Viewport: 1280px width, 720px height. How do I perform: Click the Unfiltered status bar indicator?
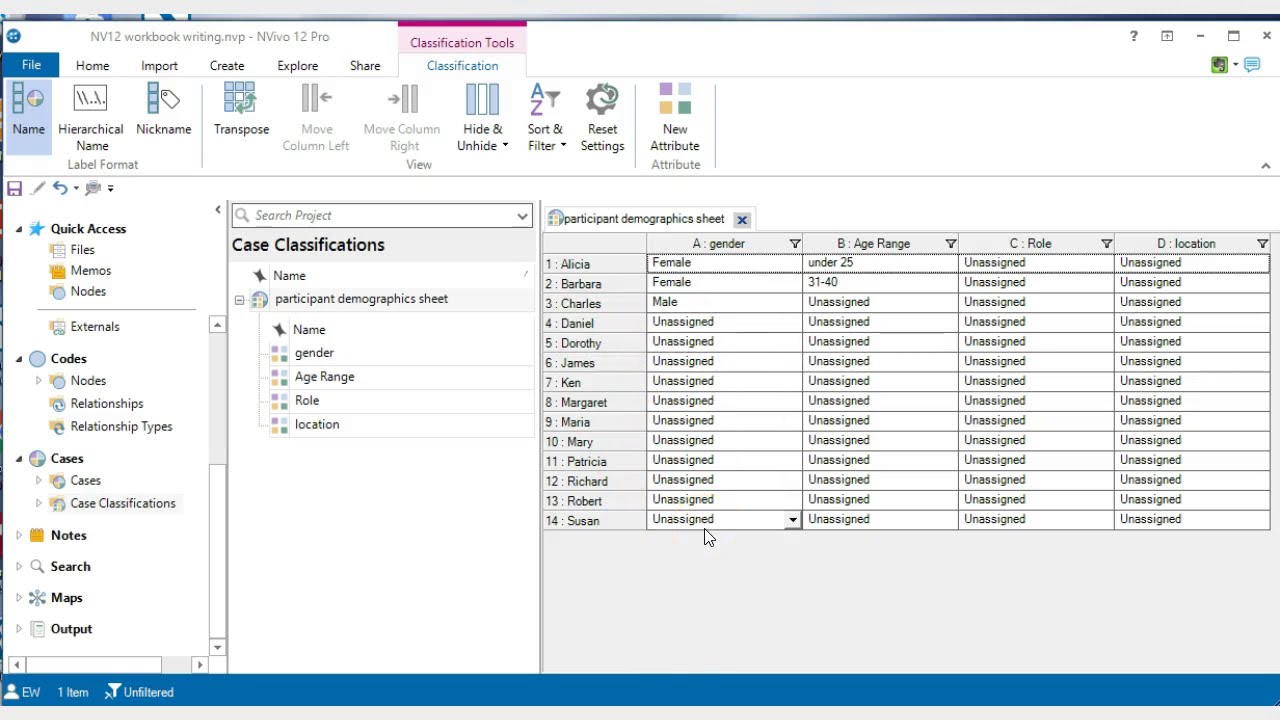click(x=139, y=692)
